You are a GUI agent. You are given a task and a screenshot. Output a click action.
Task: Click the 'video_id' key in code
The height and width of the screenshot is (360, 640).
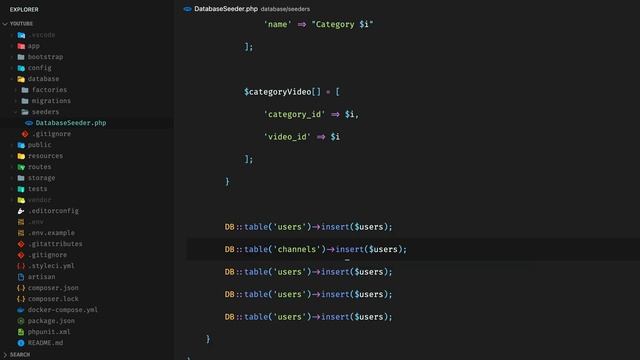pos(287,137)
